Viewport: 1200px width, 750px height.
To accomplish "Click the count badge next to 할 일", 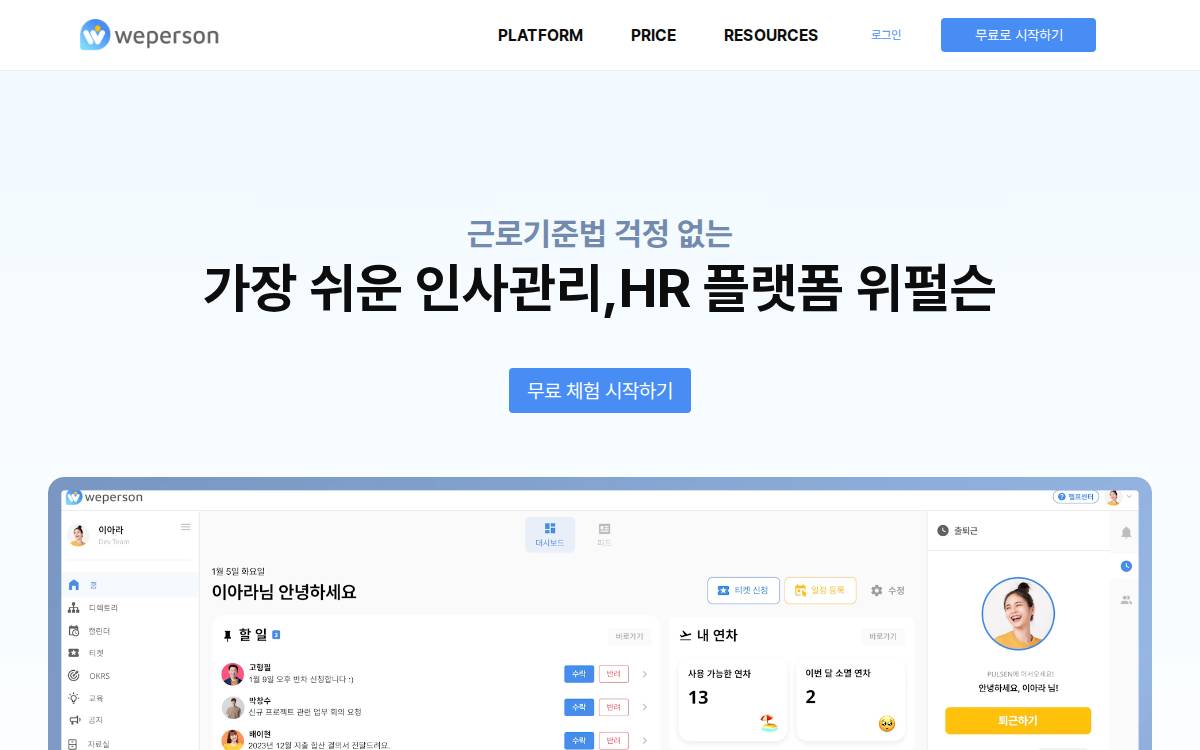I will click(276, 635).
